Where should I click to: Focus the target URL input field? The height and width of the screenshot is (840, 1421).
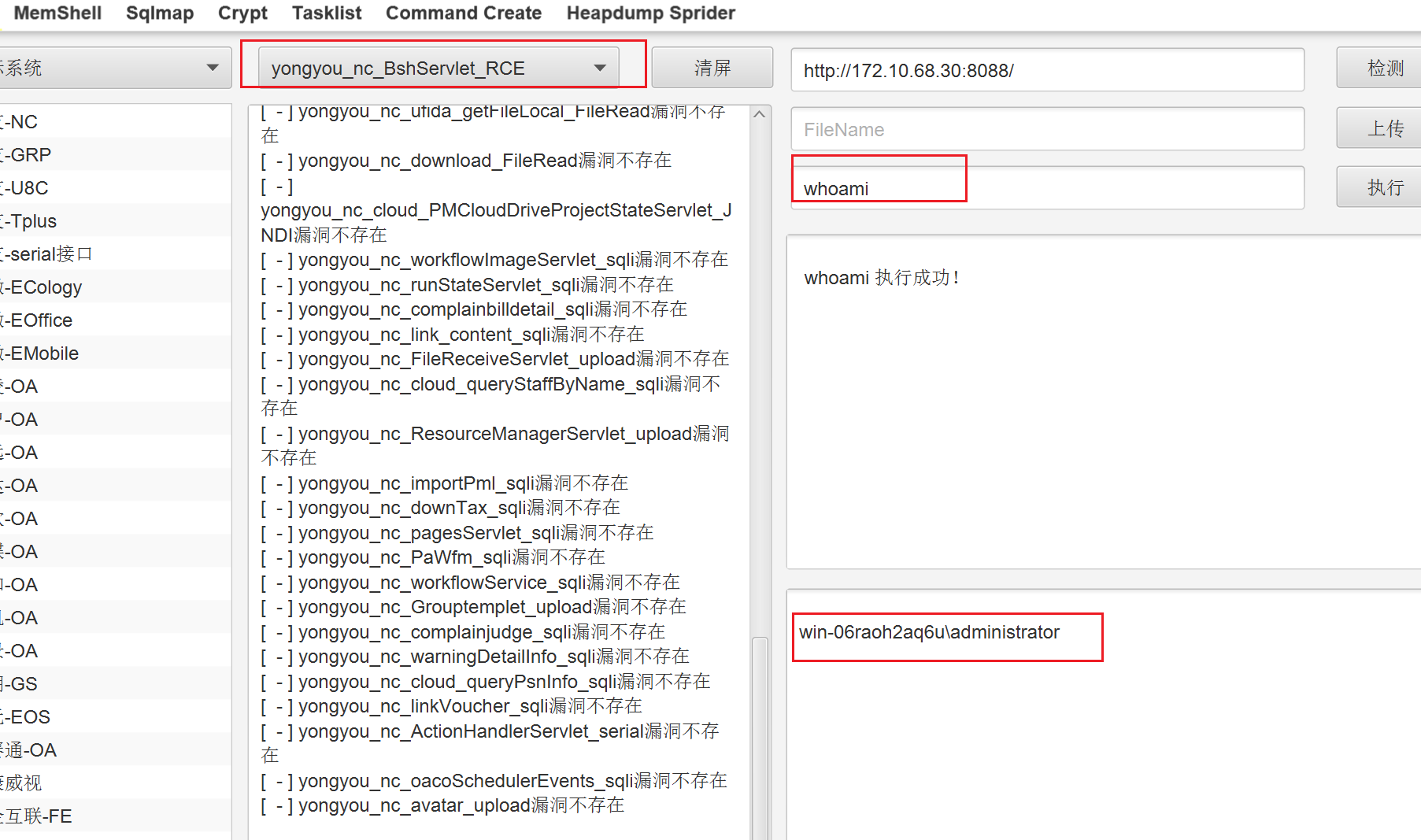pos(1047,70)
